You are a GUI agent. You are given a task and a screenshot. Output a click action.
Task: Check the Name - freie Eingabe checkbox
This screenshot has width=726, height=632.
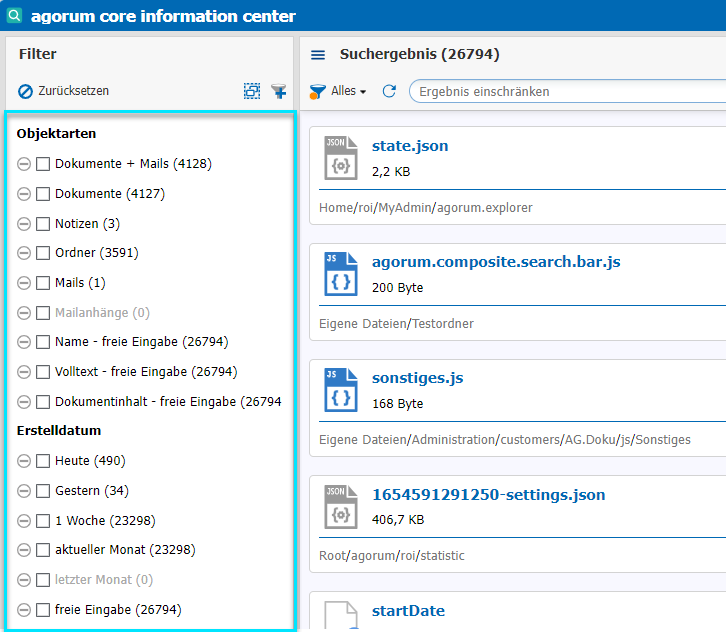(43, 342)
